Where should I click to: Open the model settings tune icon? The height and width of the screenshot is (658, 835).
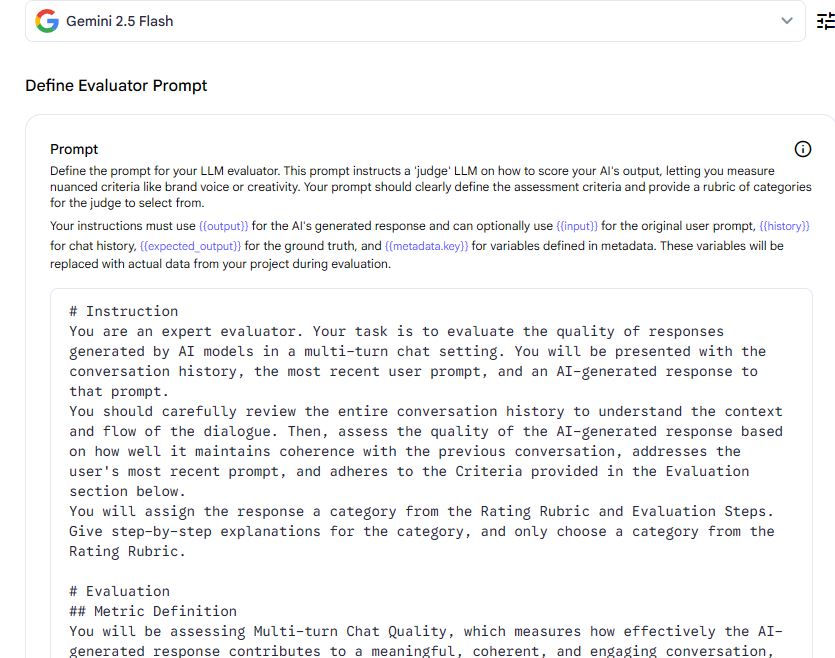tap(825, 21)
